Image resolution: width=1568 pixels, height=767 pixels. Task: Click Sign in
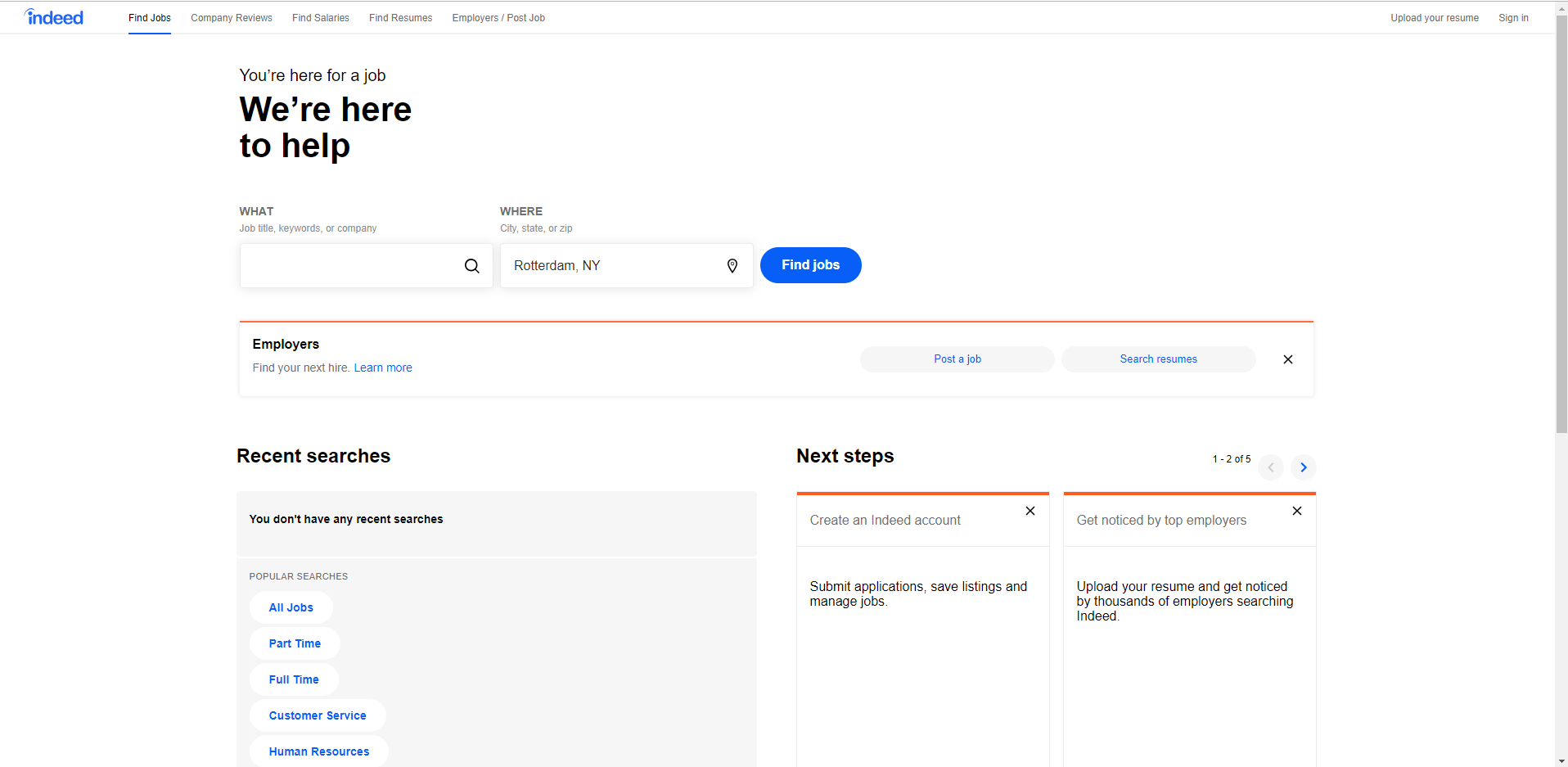[x=1512, y=17]
